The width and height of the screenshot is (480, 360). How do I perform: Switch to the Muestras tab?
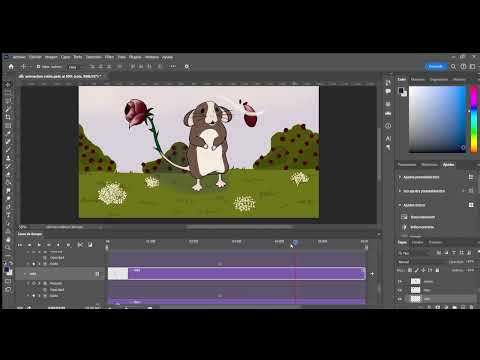(418, 79)
